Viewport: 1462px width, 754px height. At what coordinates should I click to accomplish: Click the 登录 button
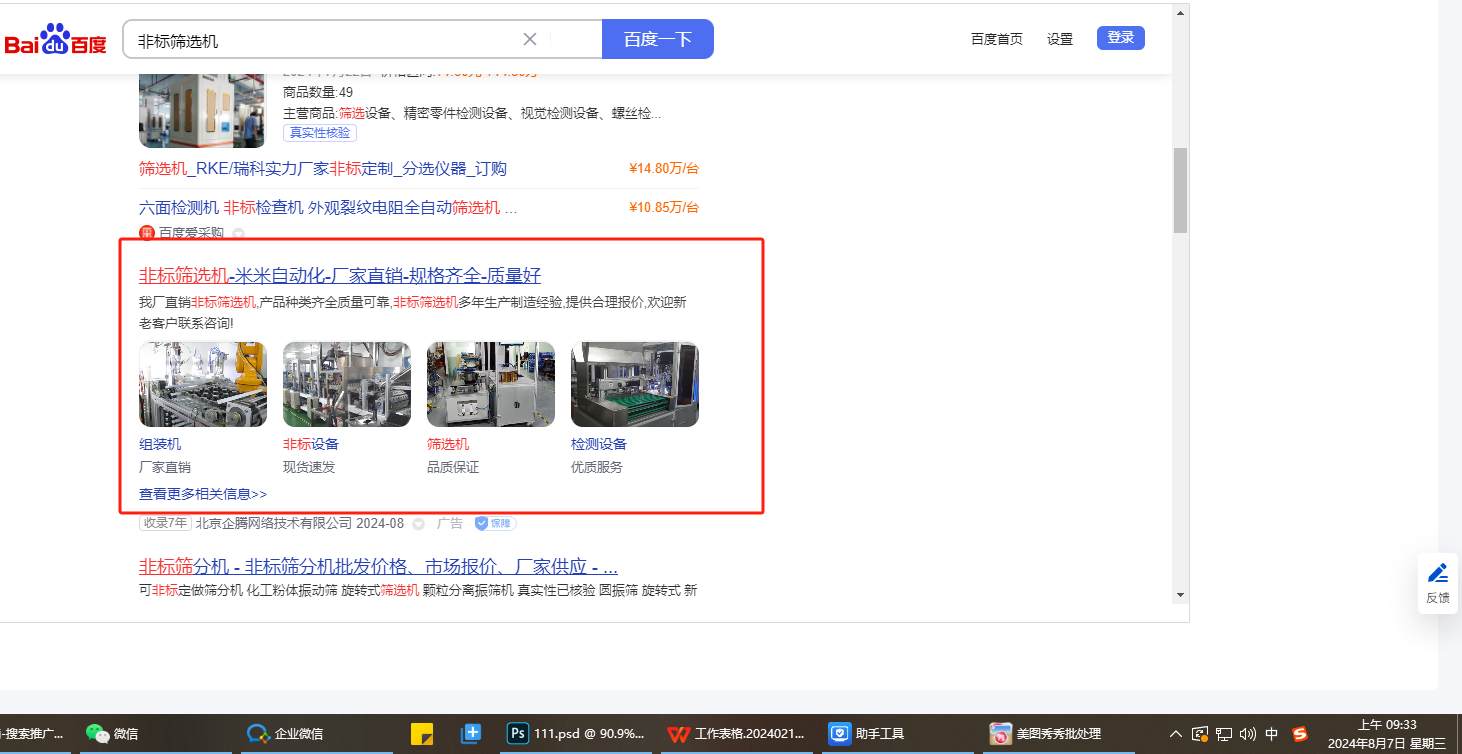pos(1121,38)
